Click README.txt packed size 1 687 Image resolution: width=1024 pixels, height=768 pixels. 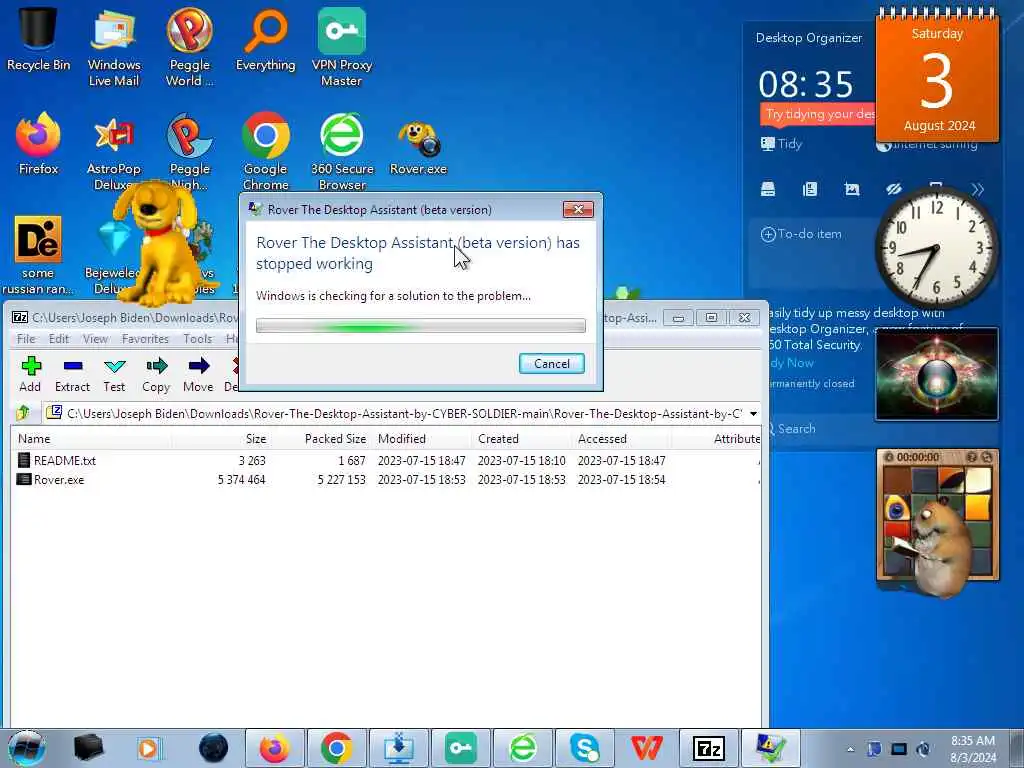pyautogui.click(x=351, y=460)
